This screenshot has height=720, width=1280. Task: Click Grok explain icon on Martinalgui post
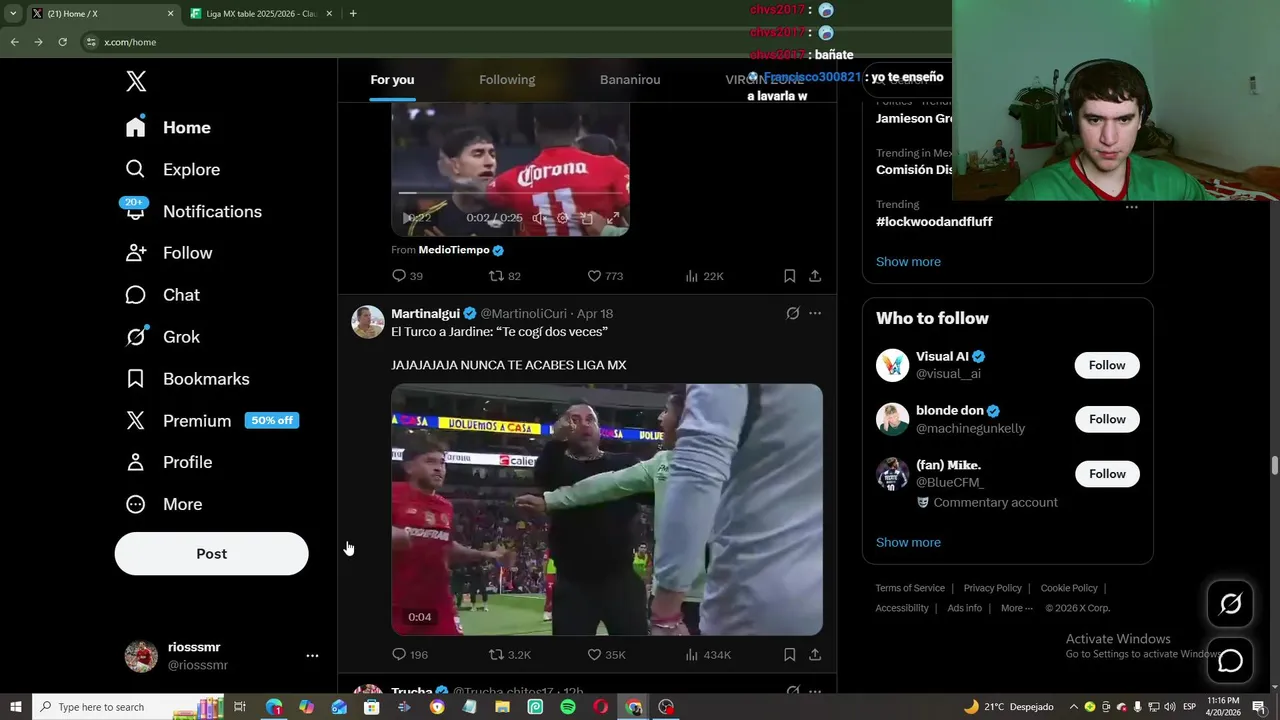(x=792, y=313)
